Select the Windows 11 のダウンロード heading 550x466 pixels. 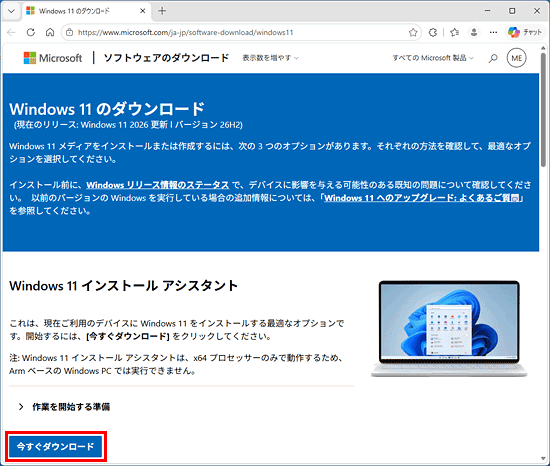107,109
